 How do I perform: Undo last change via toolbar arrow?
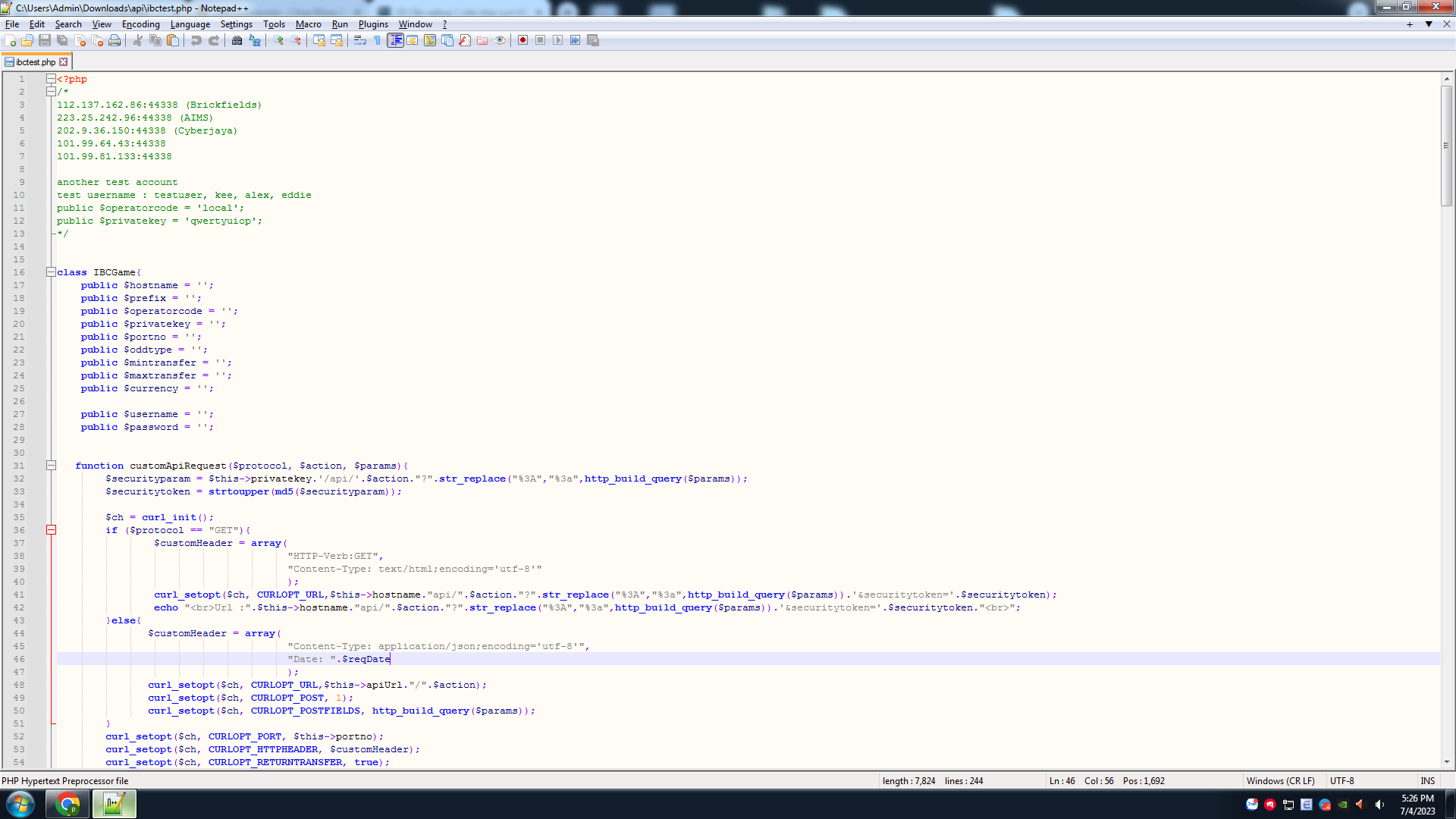click(x=196, y=40)
